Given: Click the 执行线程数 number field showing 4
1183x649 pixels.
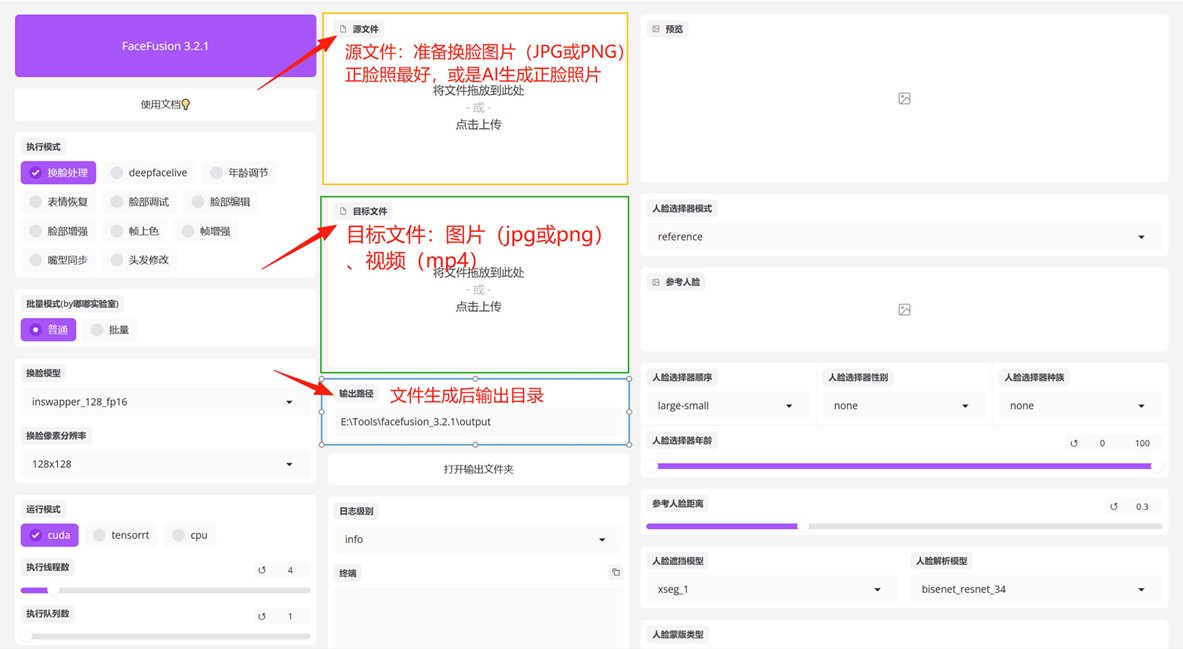Looking at the screenshot, I should (290, 571).
